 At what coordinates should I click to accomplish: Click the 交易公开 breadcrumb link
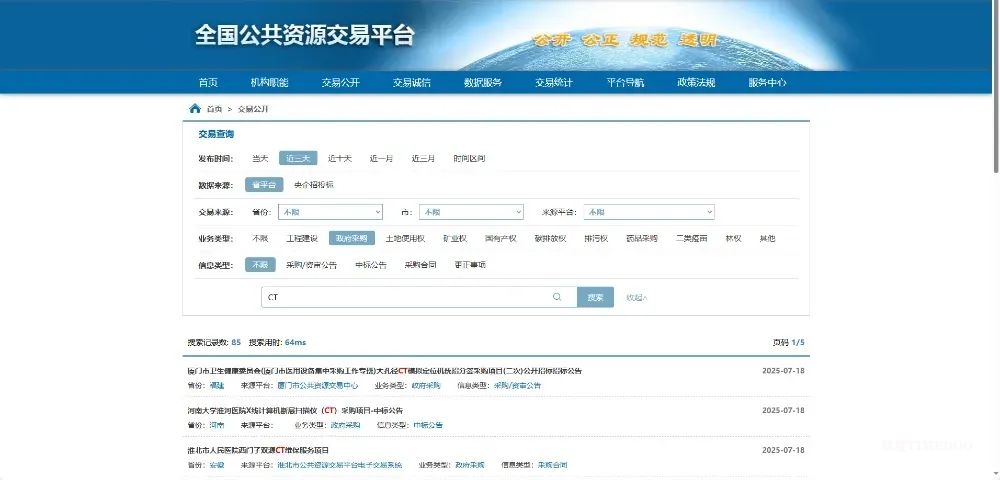[253, 109]
